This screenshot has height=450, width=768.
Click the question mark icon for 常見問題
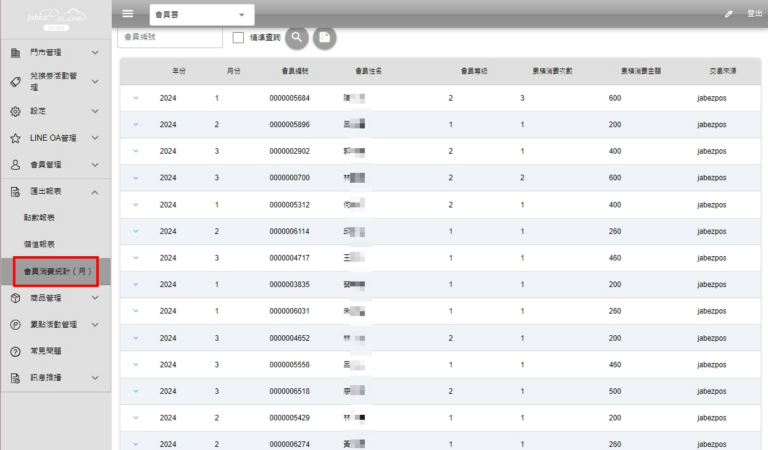coord(15,352)
